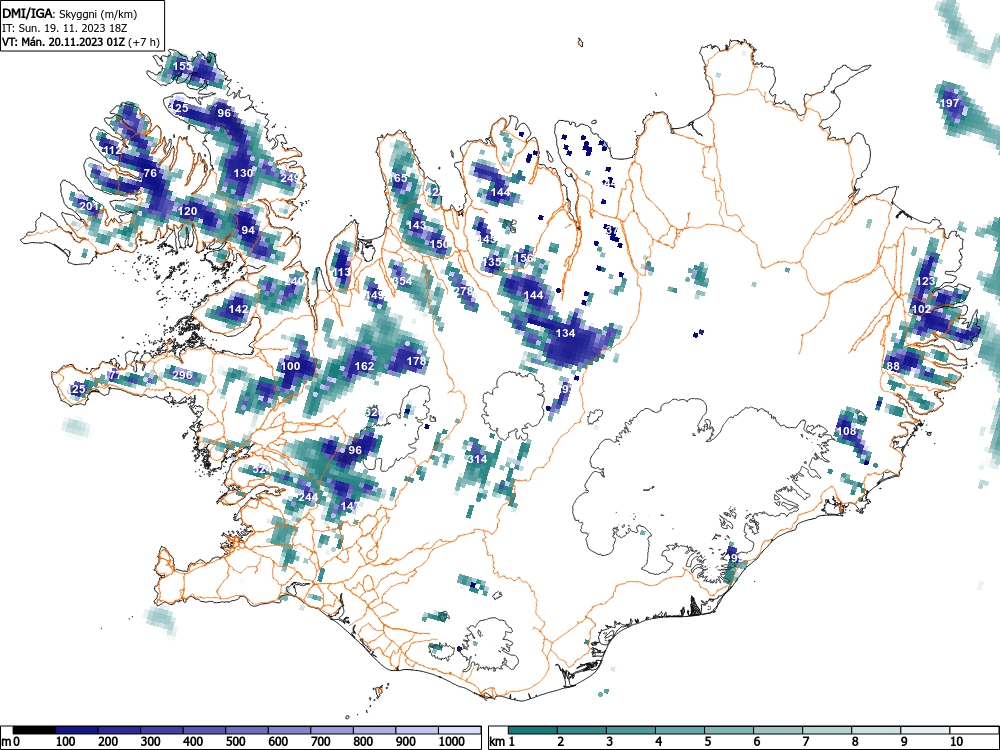Click the teal 4–5 km legend swatch
Image resolution: width=1000 pixels, height=750 pixels.
680,730
